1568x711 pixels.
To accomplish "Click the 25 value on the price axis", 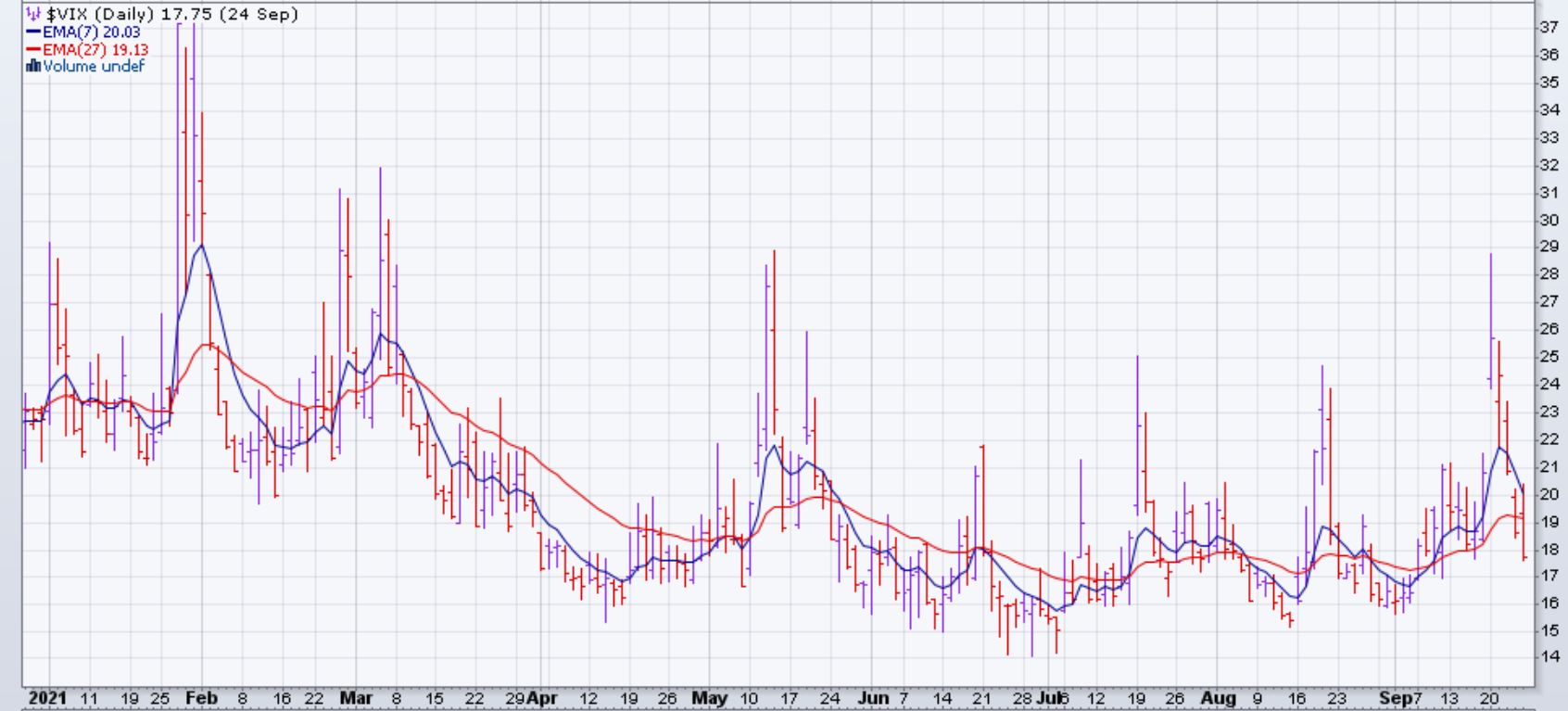I will [1548, 356].
